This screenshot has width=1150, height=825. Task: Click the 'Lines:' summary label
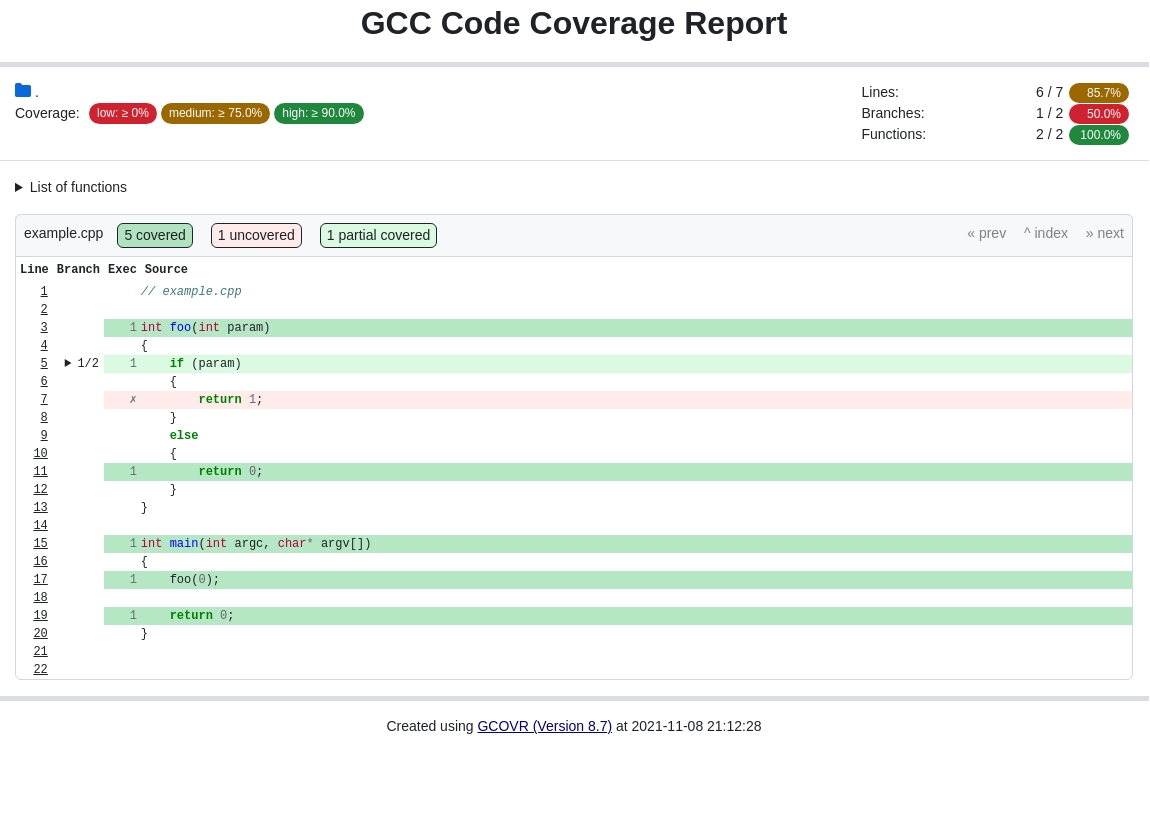tap(880, 92)
